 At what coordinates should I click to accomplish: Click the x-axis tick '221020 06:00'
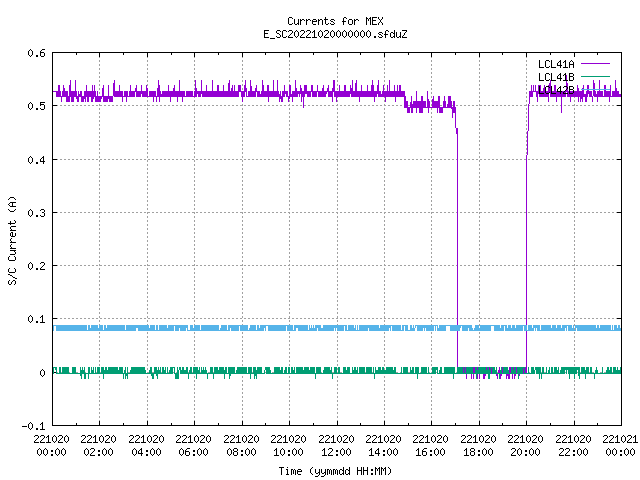(193, 446)
